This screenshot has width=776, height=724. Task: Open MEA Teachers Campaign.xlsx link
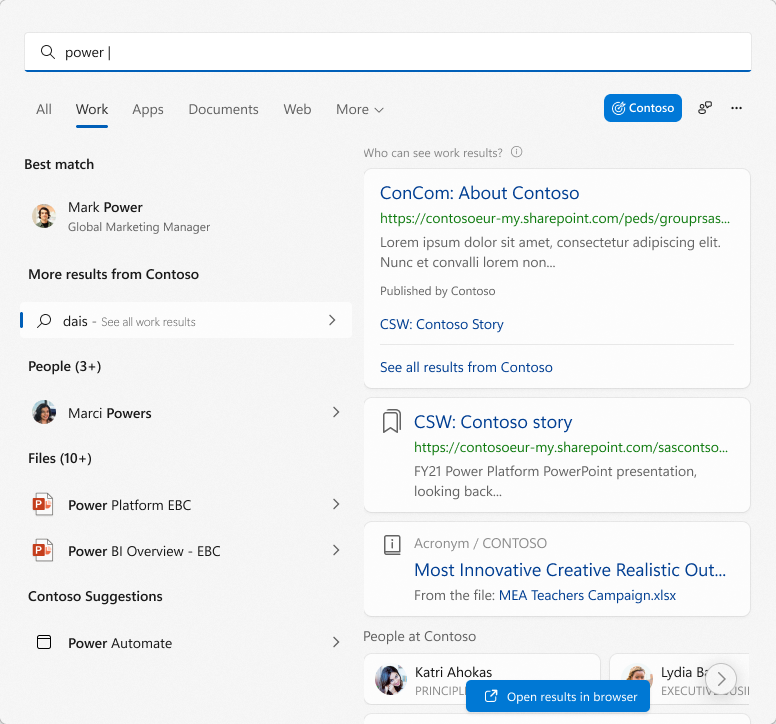pos(587,595)
